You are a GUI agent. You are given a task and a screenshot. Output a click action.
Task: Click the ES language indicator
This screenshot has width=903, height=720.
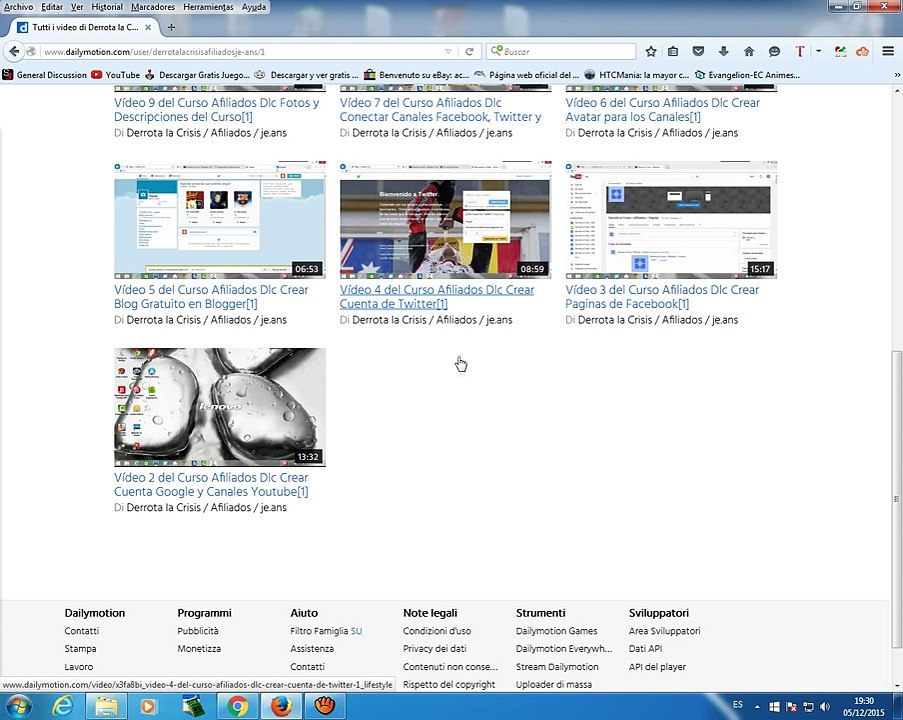click(x=737, y=704)
